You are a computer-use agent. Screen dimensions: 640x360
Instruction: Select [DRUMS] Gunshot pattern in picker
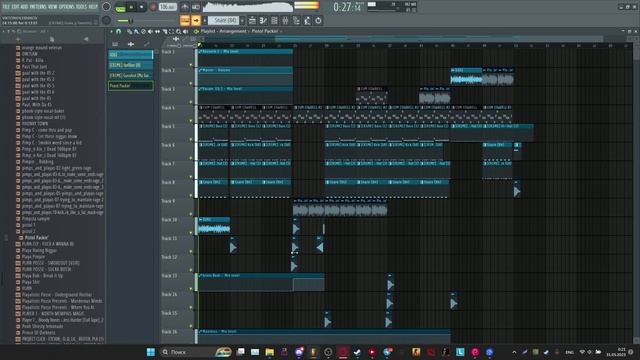[x=131, y=76]
